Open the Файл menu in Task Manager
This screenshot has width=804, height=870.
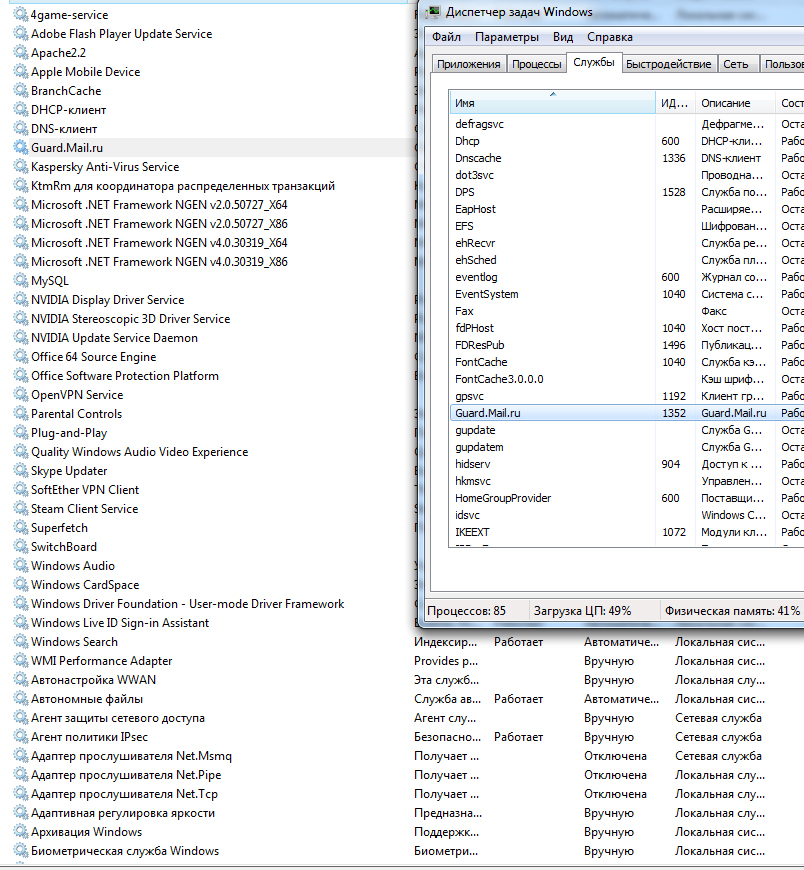point(446,37)
